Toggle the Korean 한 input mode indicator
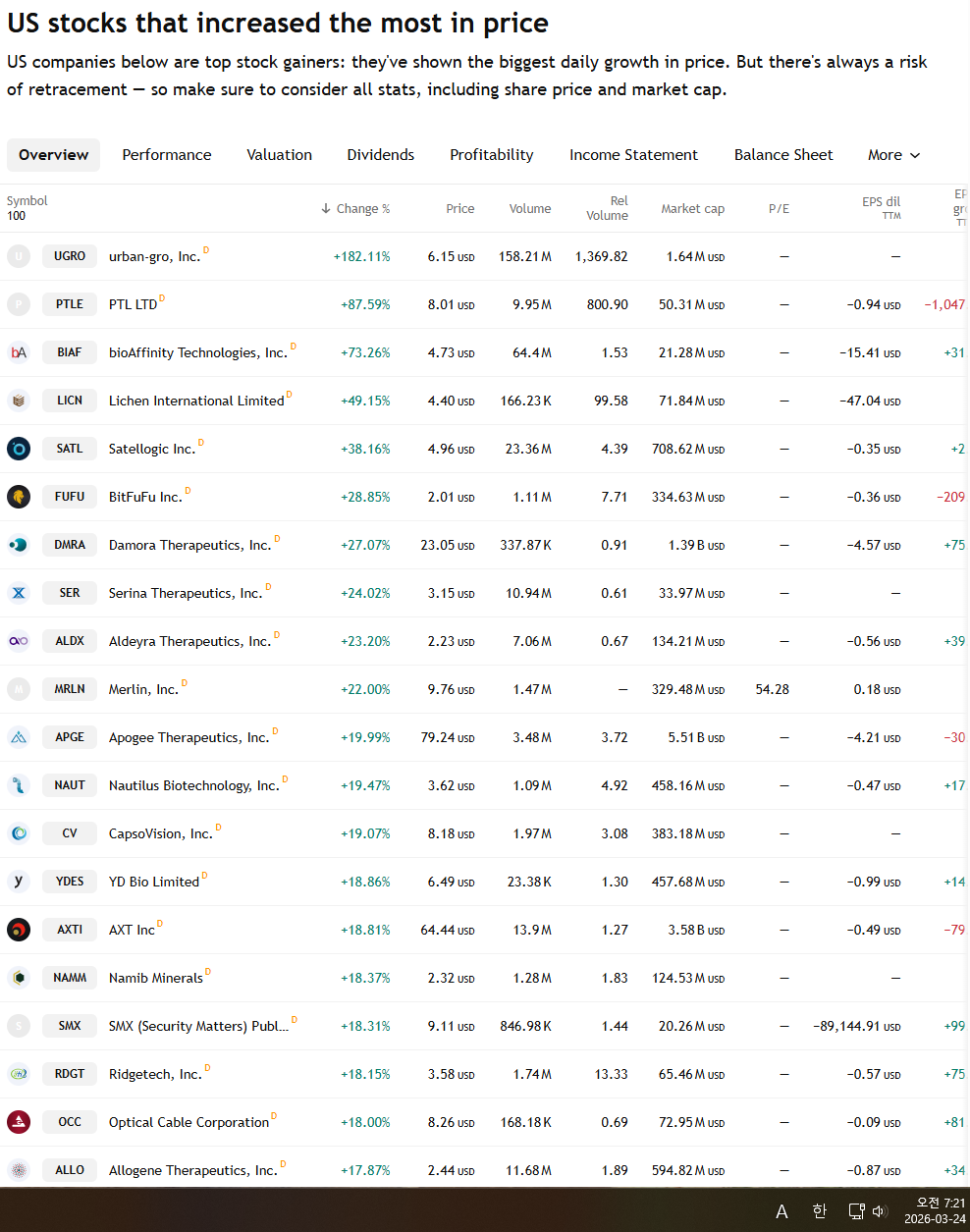The image size is (970, 1232). 820,1211
